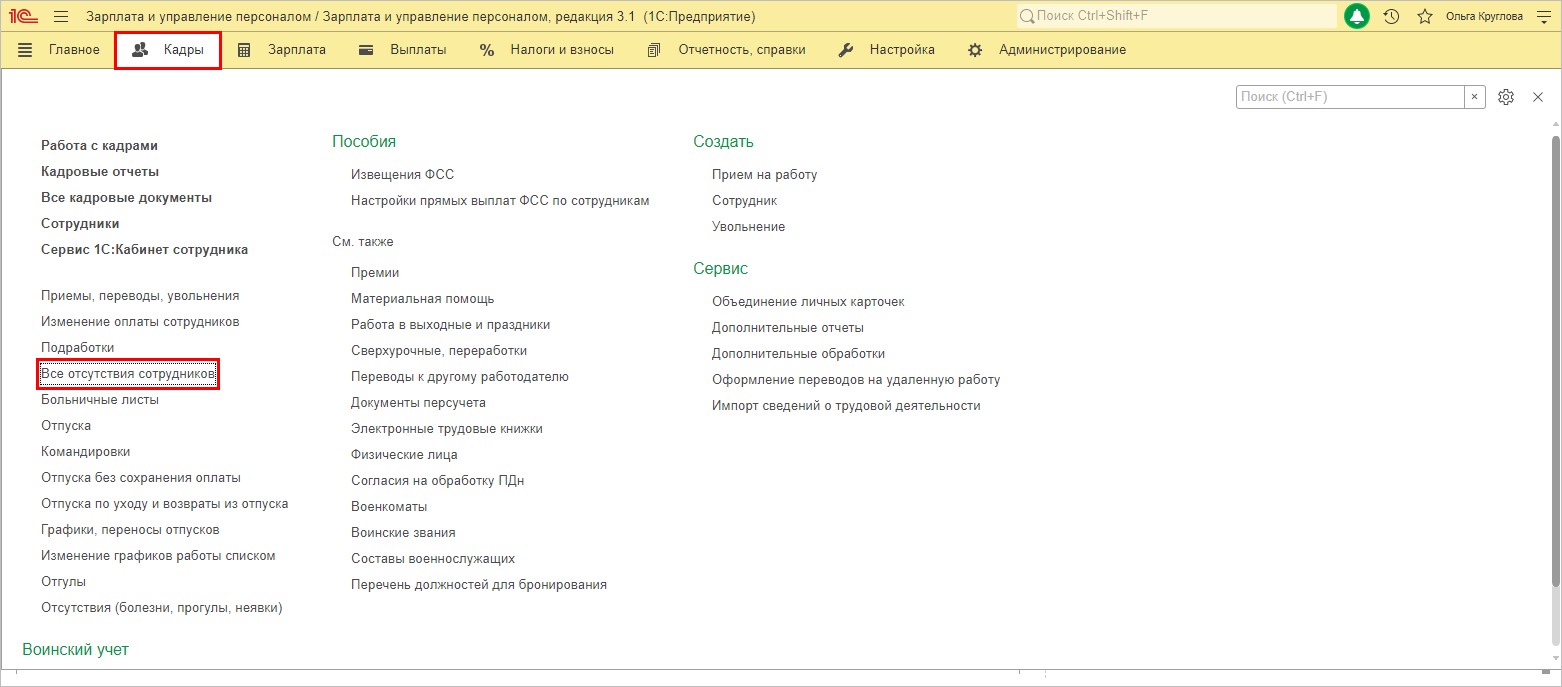Open the Кадры section

pos(168,50)
